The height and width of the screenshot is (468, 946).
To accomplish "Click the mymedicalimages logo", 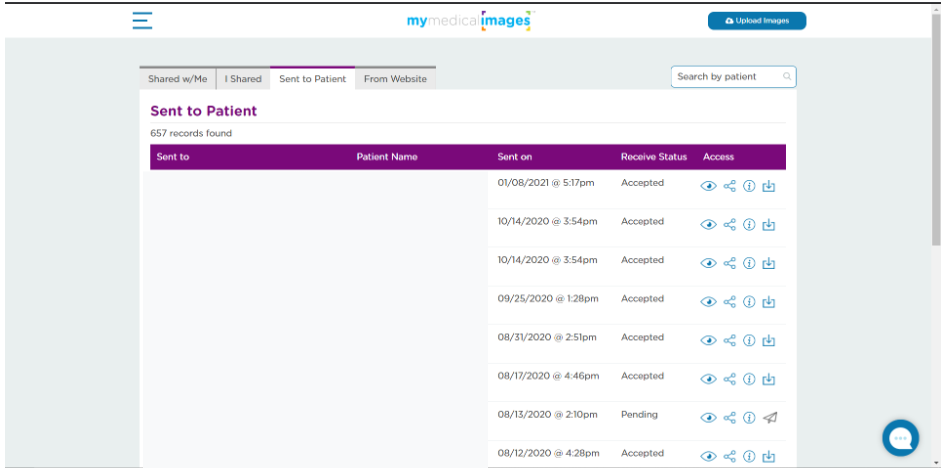I will click(x=469, y=21).
